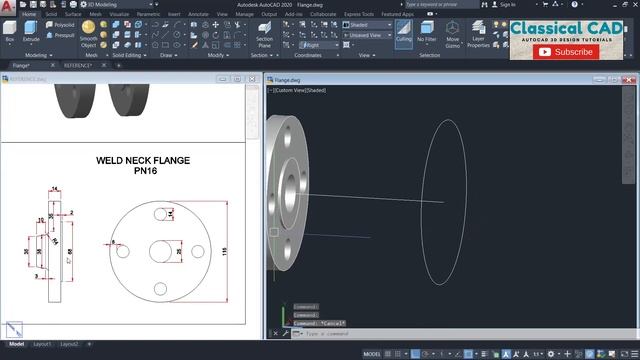Open the No Filter selection dropdown

427,33
